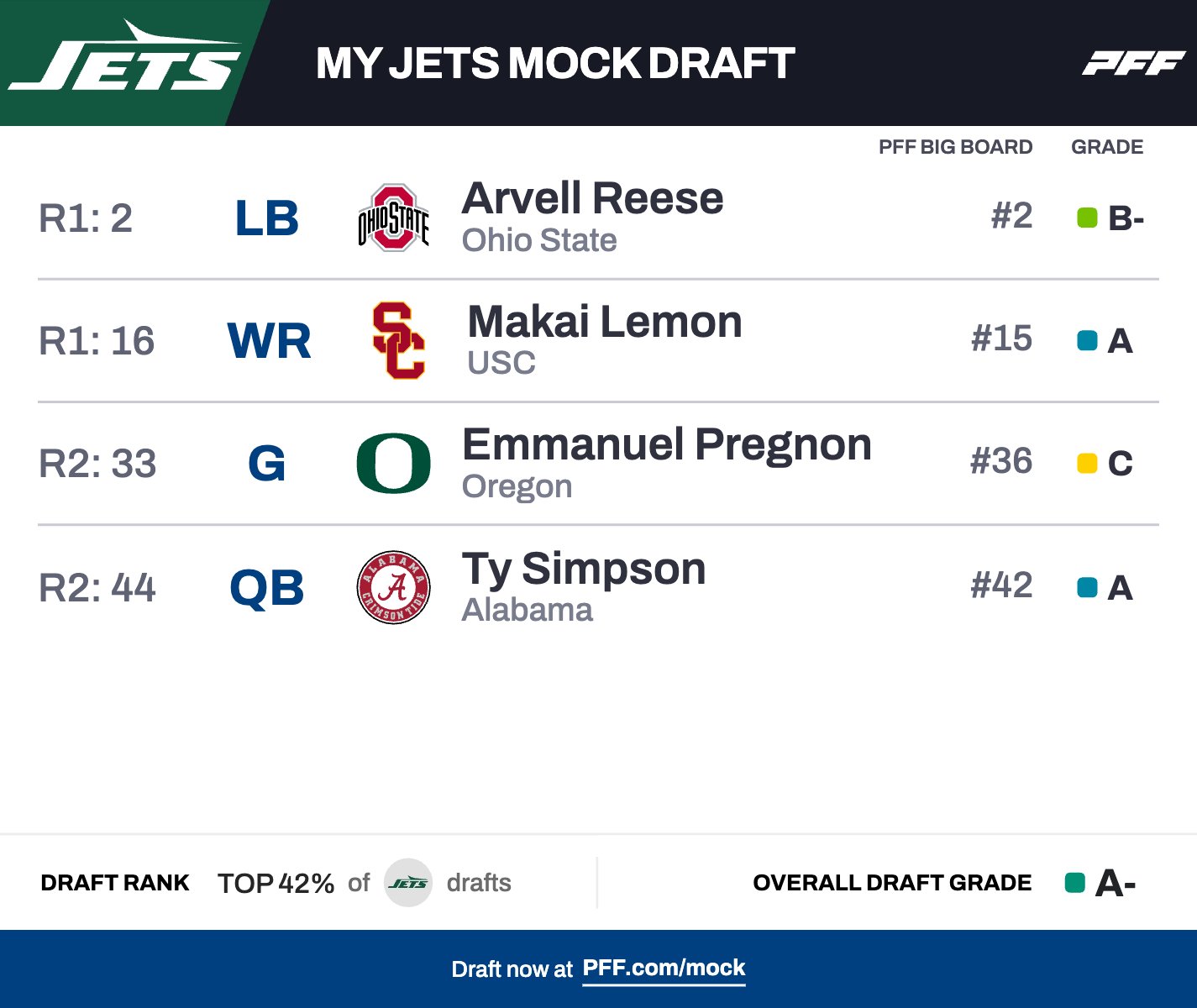Click the overall A- grade swatch

click(x=1074, y=883)
